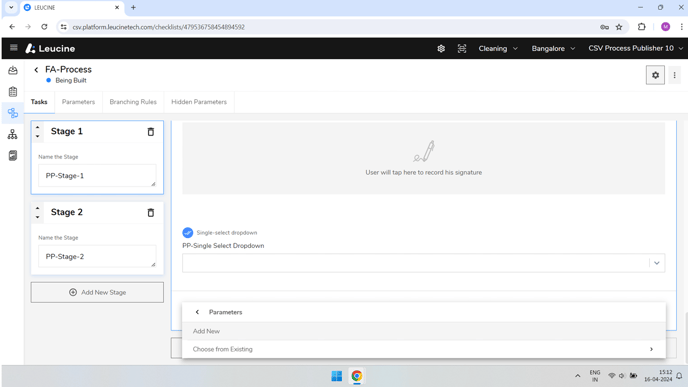Click the Stage 2 heading

click(67, 212)
